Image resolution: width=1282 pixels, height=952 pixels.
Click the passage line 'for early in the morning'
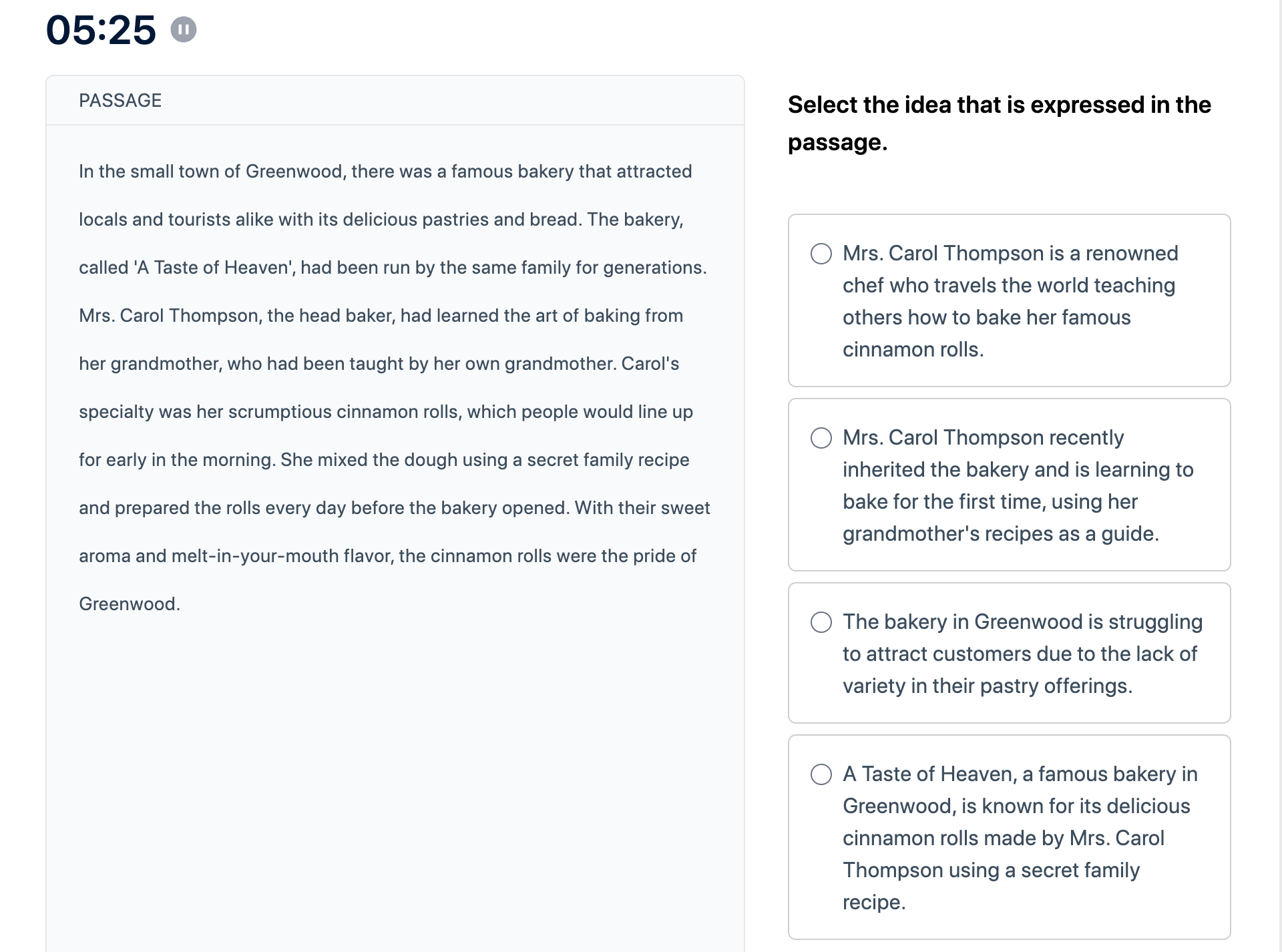(x=384, y=460)
